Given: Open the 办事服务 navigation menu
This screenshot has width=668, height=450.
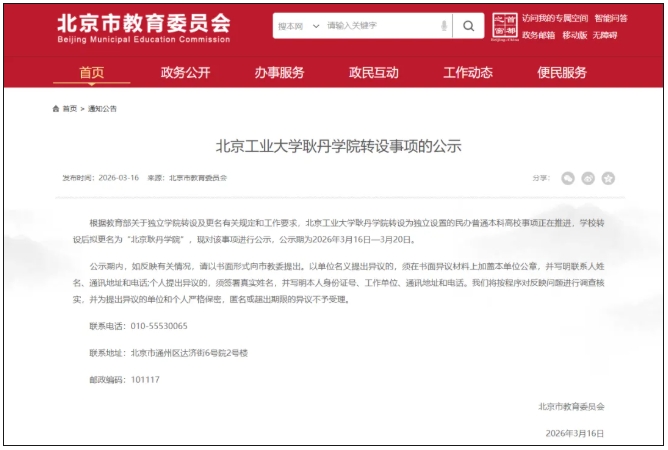Looking at the screenshot, I should (279, 72).
